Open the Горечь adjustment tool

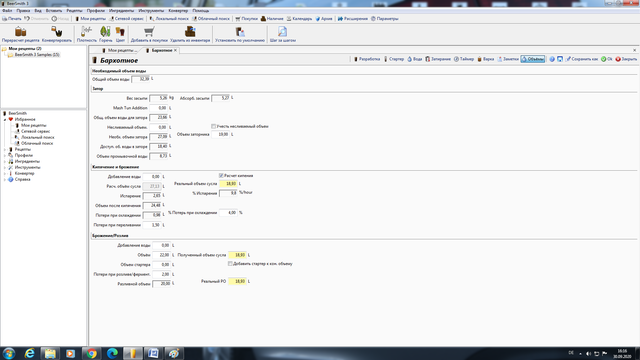105,34
